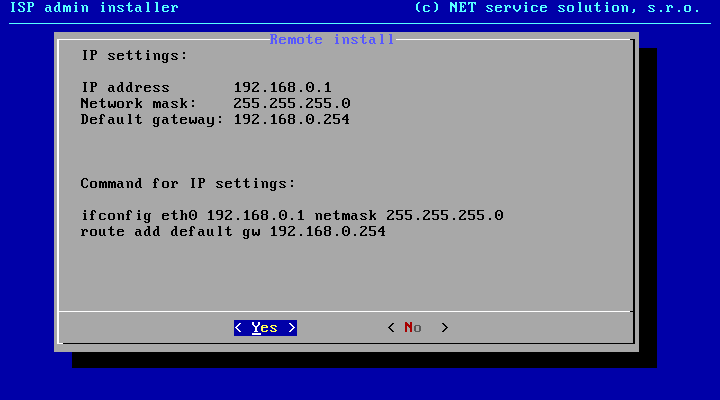The image size is (720, 400).
Task: Click the default gateway value 192.168.0.254
Action: tap(292, 119)
